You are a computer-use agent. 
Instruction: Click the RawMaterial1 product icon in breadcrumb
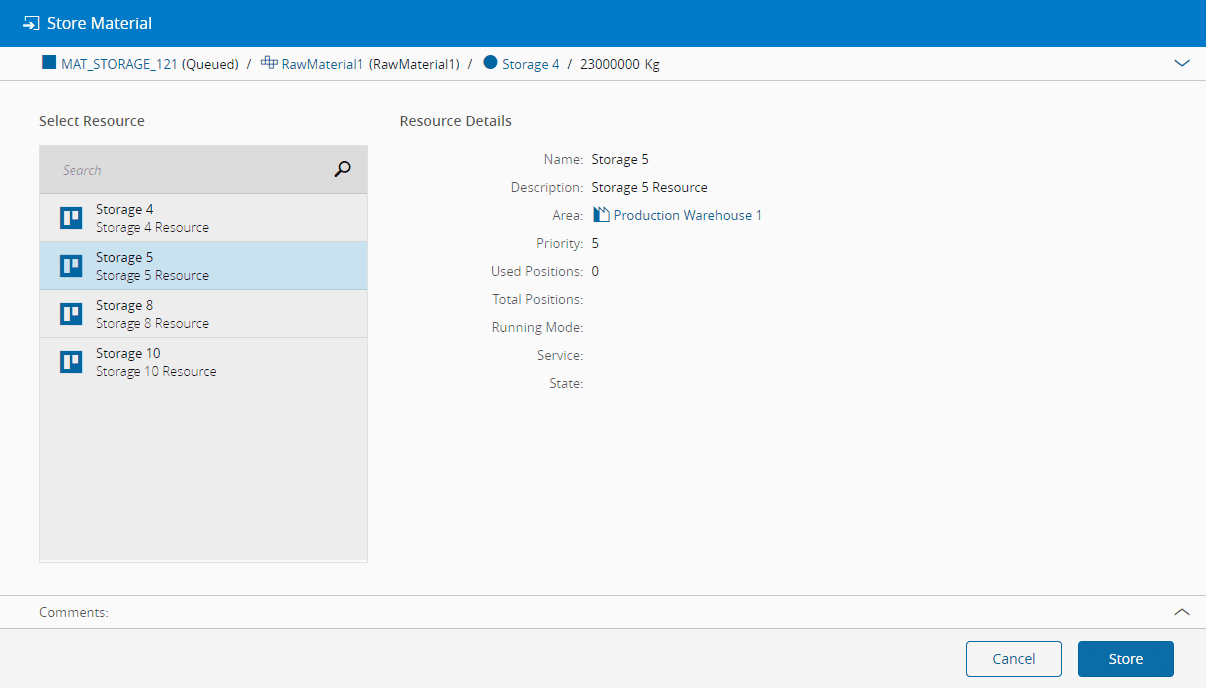tap(269, 63)
